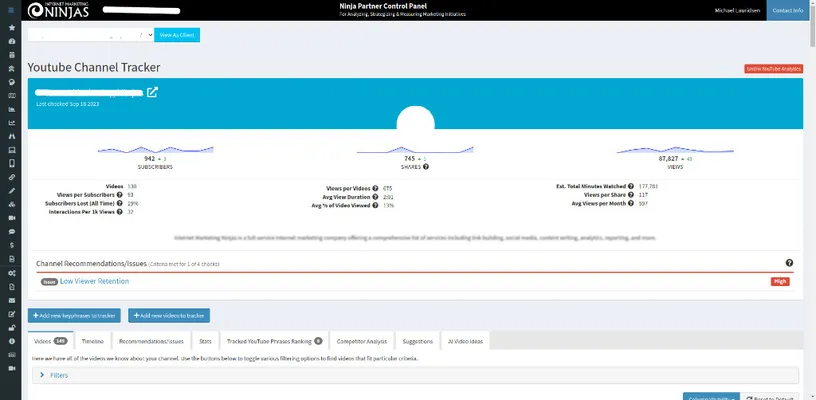Open external channel link icon
This screenshot has width=816, height=400.
(152, 93)
